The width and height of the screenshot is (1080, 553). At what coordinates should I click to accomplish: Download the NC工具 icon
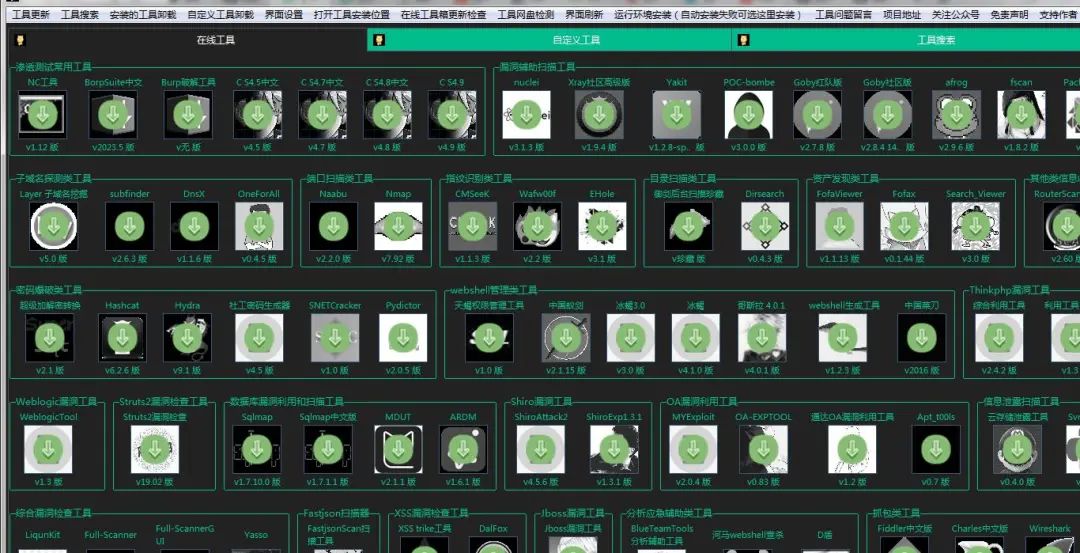[x=43, y=114]
